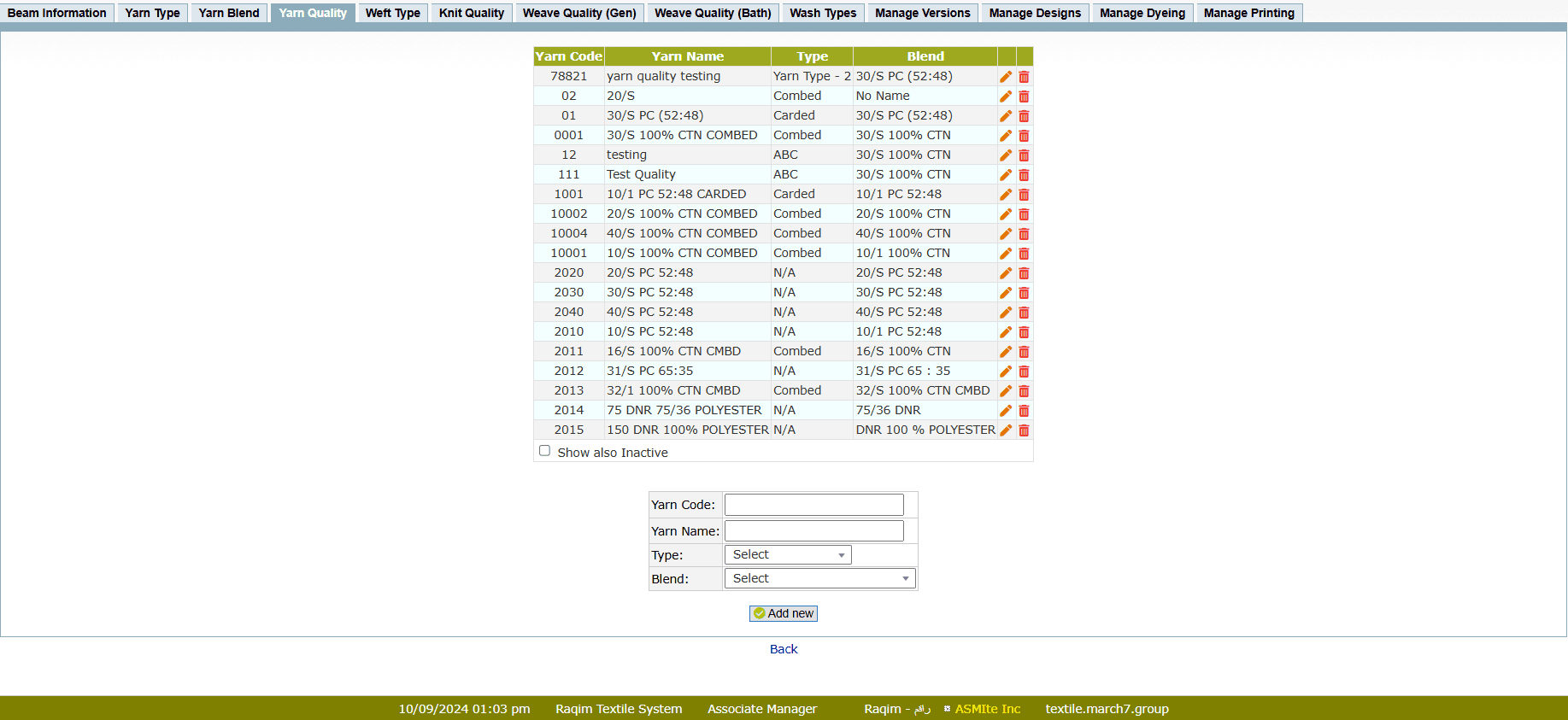Remove yarn 2013 with trash icon
The height and width of the screenshot is (720, 1568).
point(1024,391)
